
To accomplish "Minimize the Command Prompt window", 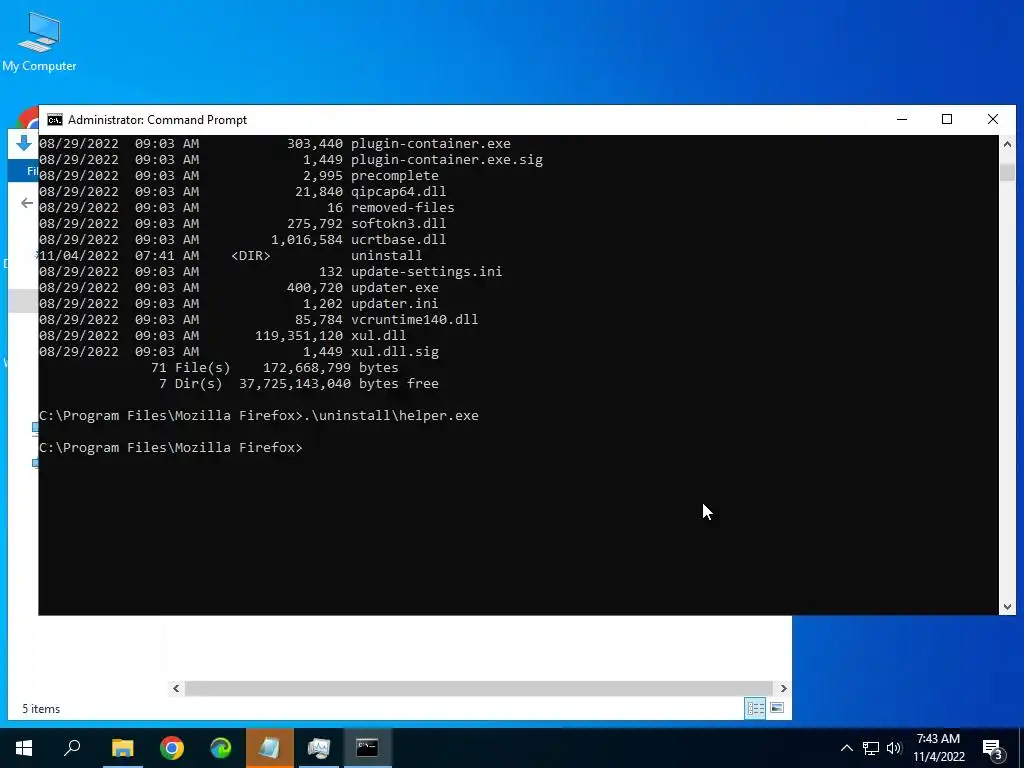I will click(x=902, y=120).
